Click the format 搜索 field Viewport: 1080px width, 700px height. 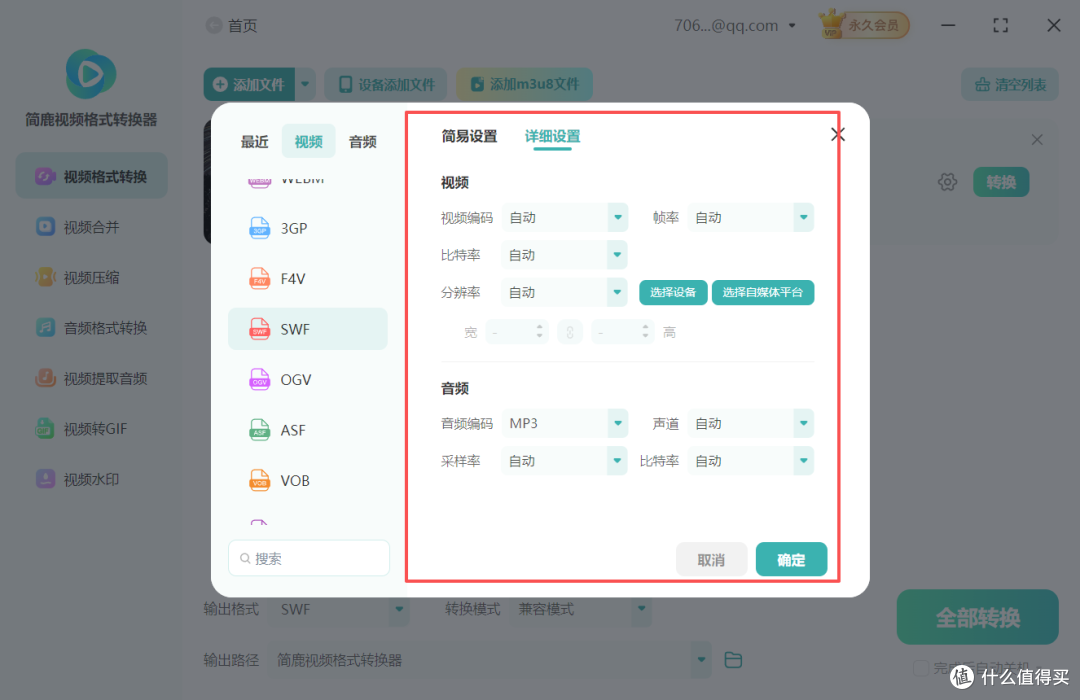(x=309, y=558)
